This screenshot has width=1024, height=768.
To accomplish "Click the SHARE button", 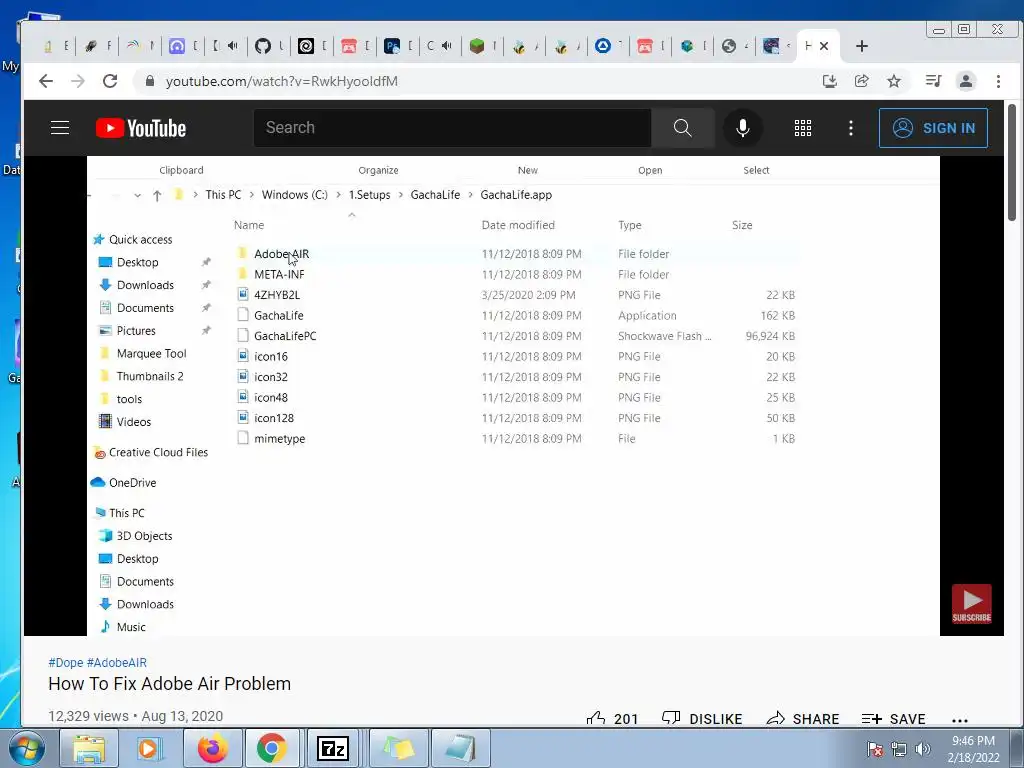I will click(803, 718).
